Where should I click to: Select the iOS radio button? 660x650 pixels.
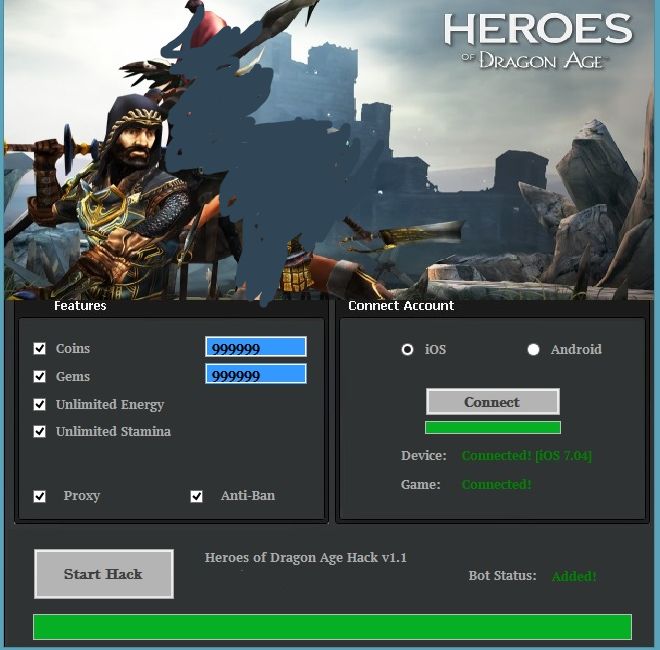click(407, 349)
